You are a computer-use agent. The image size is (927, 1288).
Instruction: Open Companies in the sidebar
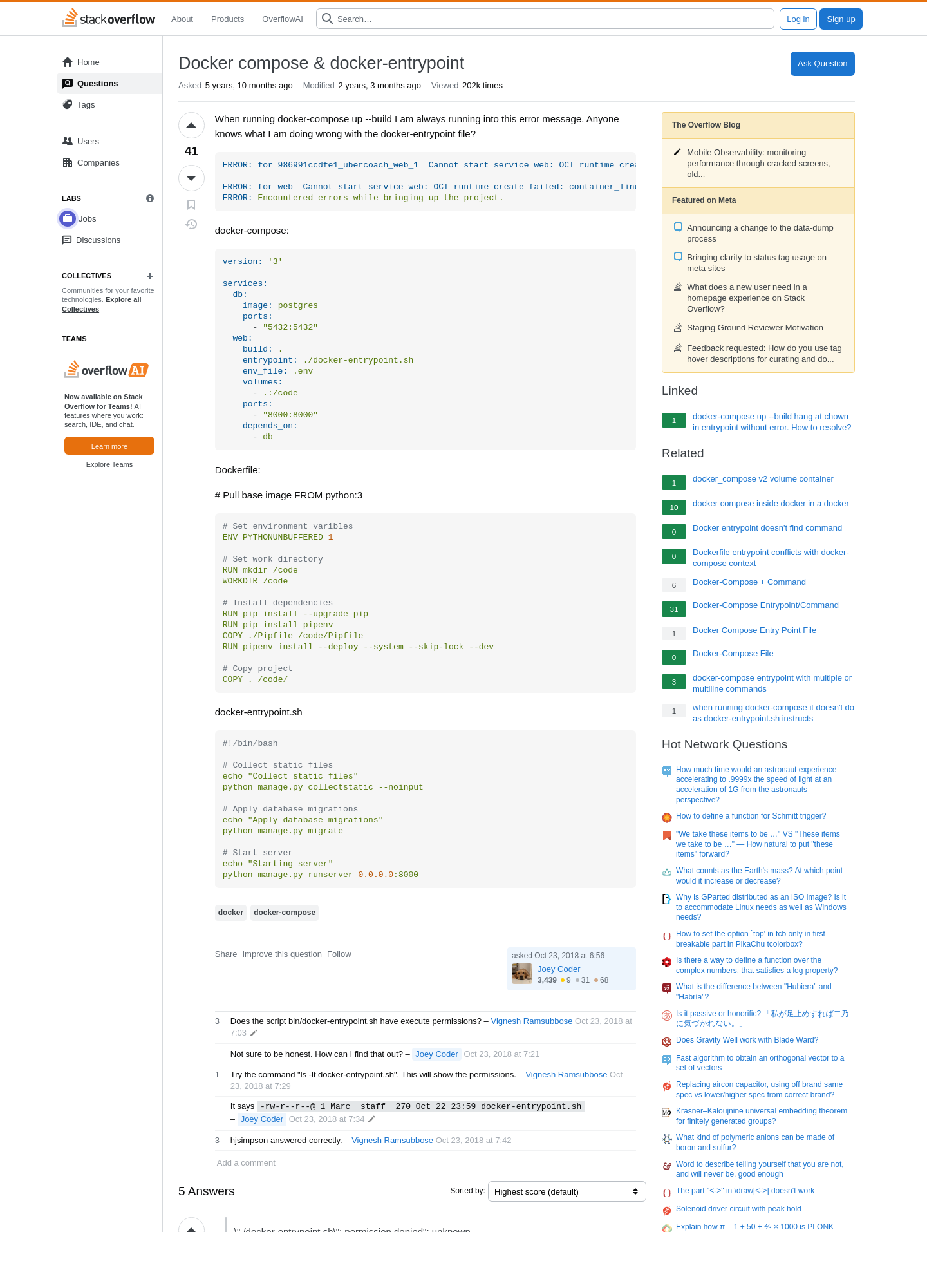[x=109, y=162]
